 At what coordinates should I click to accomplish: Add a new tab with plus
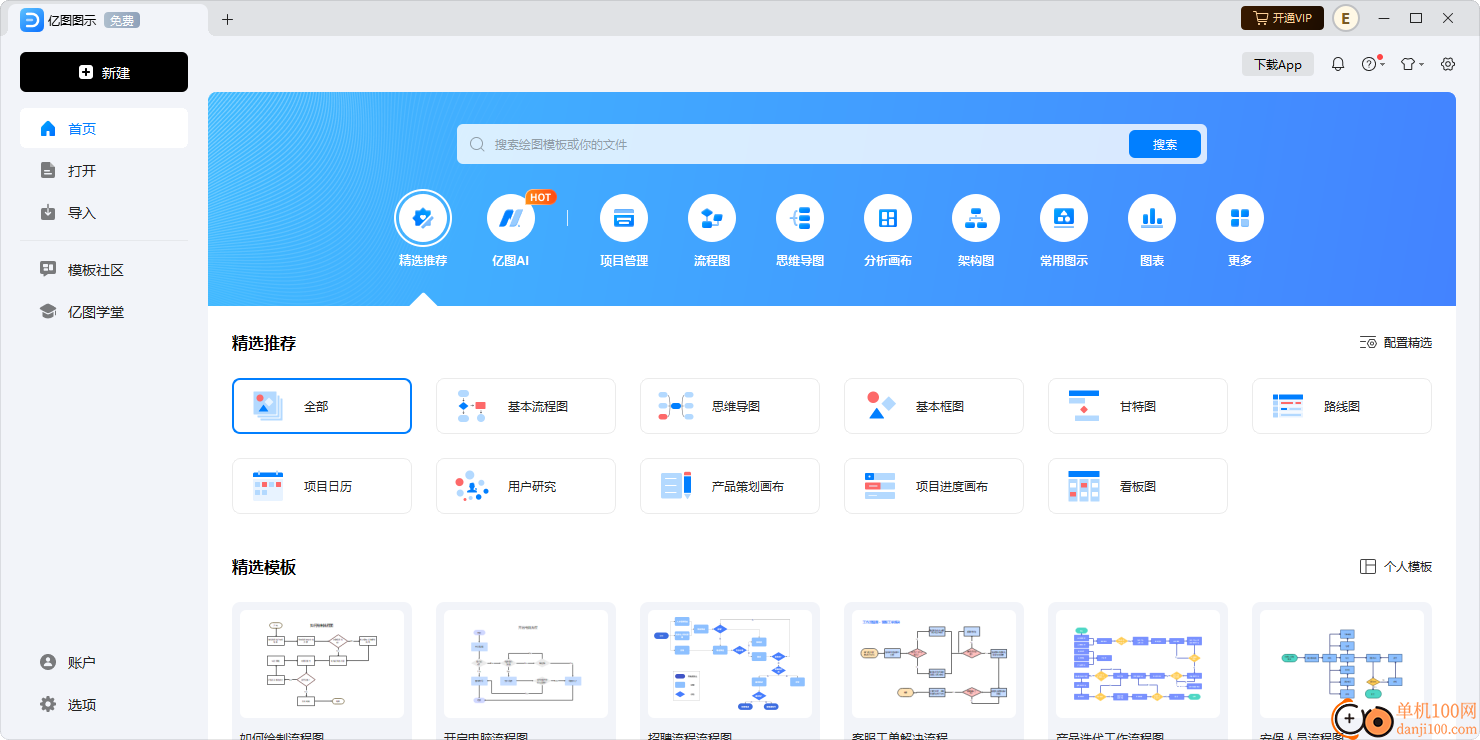tap(227, 19)
